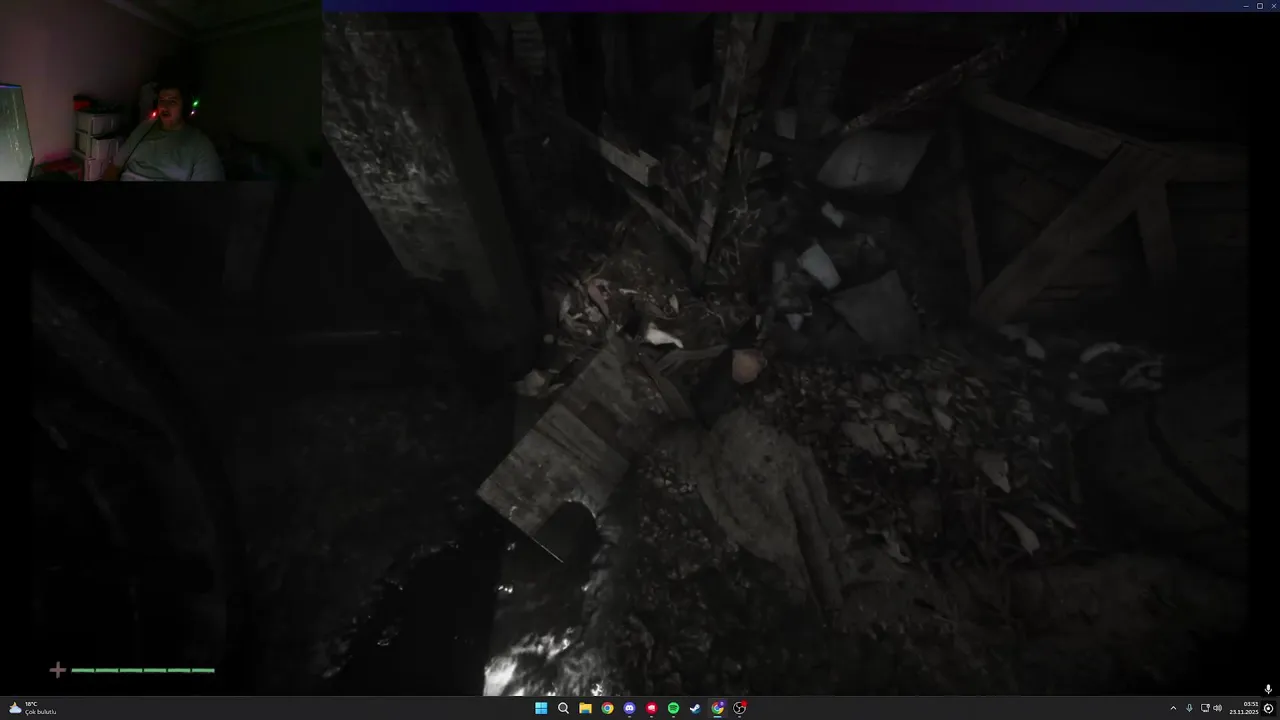
Task: Open weather widget showing 18°C
Action: pos(32,708)
